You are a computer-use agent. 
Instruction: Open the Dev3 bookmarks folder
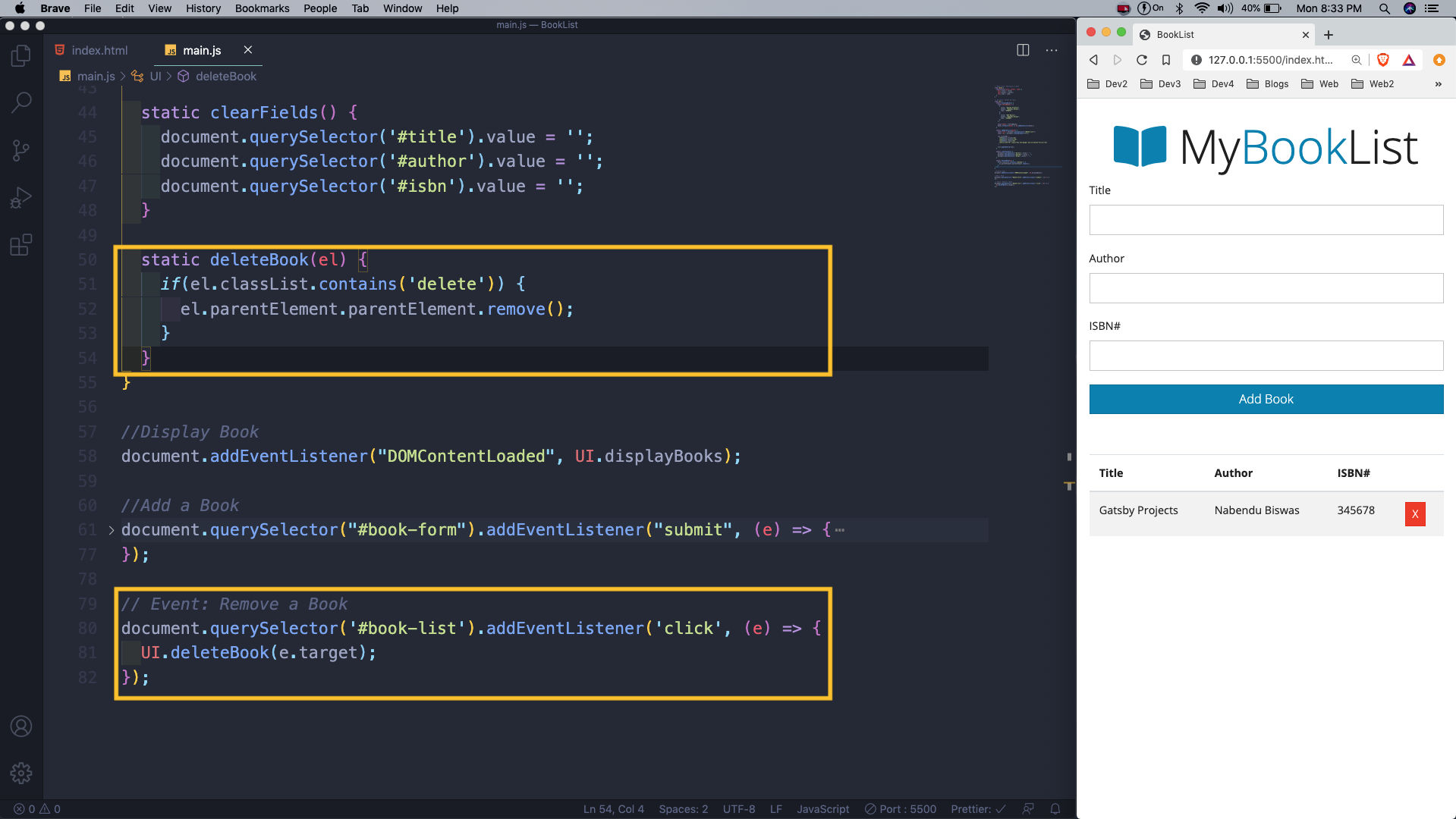tap(1161, 84)
